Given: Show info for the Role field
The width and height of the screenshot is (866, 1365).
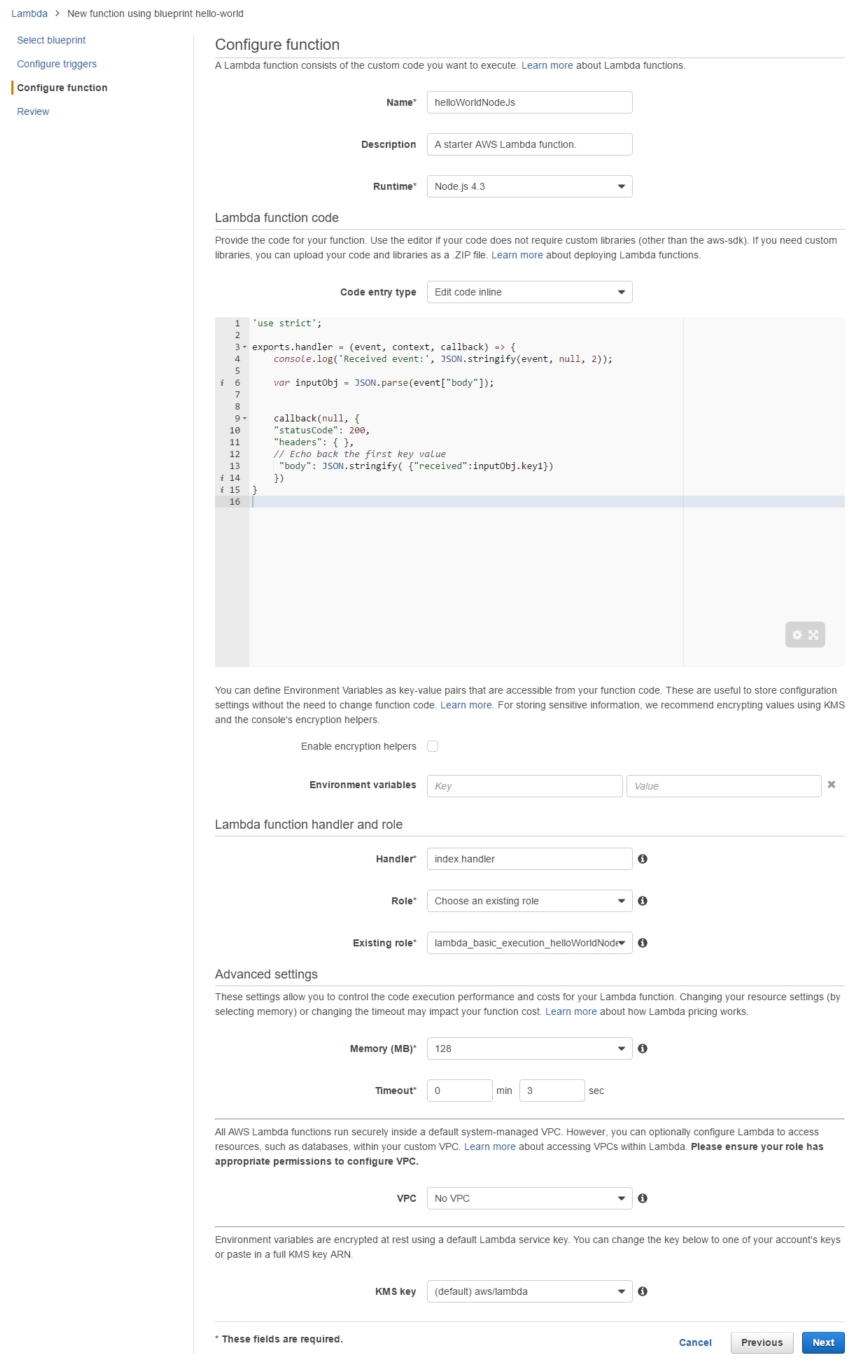Looking at the screenshot, I should coord(643,900).
